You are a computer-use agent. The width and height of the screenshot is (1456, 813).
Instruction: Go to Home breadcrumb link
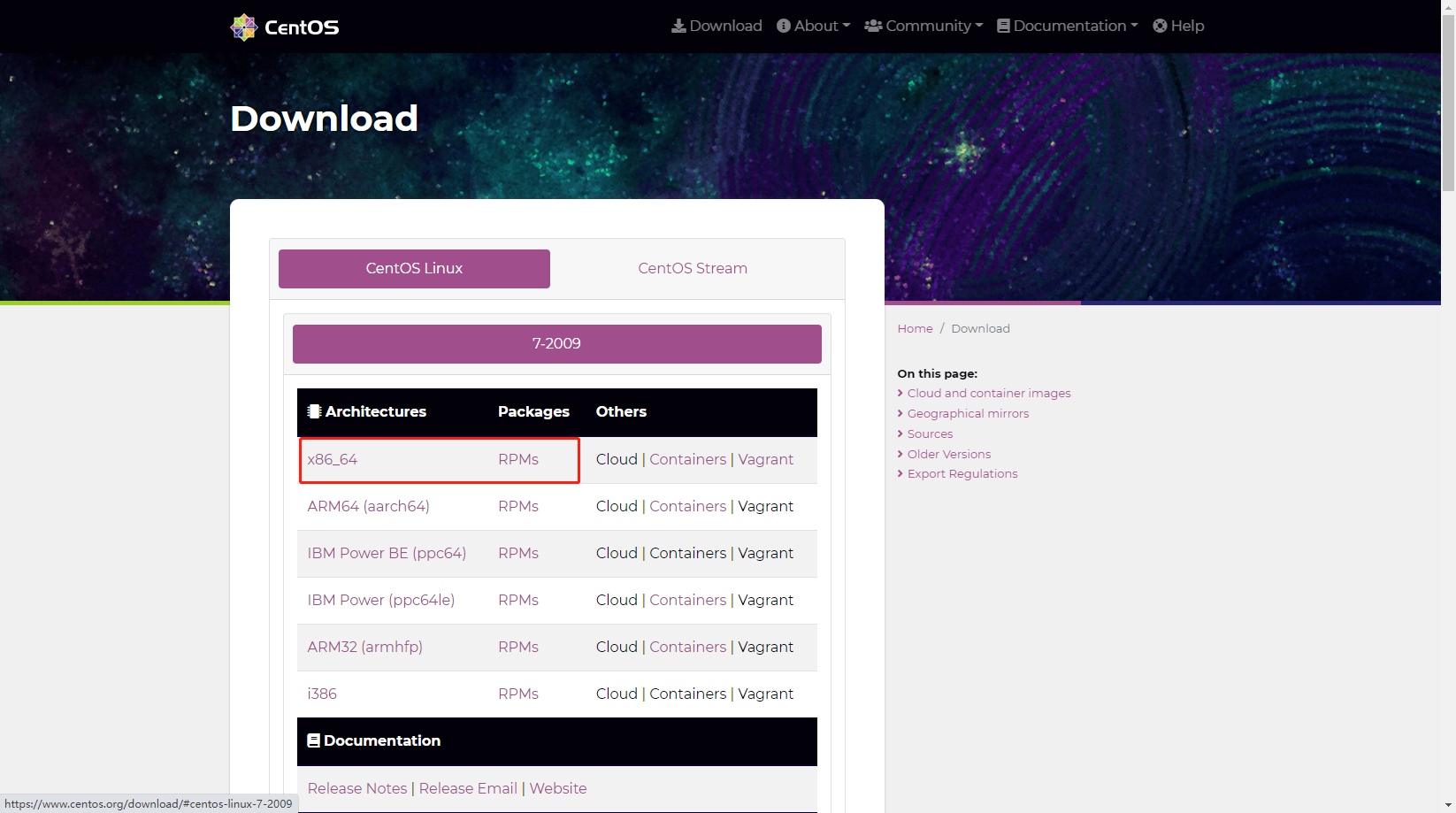click(x=915, y=328)
